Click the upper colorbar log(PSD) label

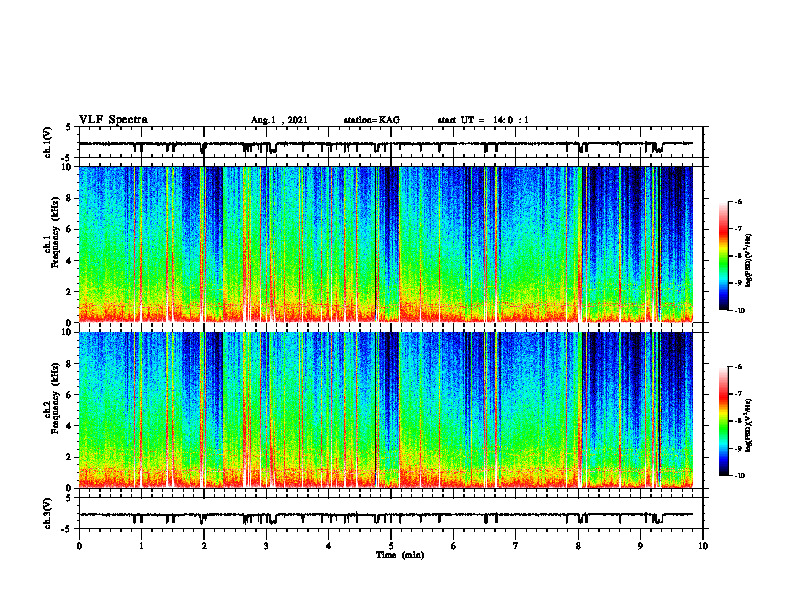[x=748, y=261]
